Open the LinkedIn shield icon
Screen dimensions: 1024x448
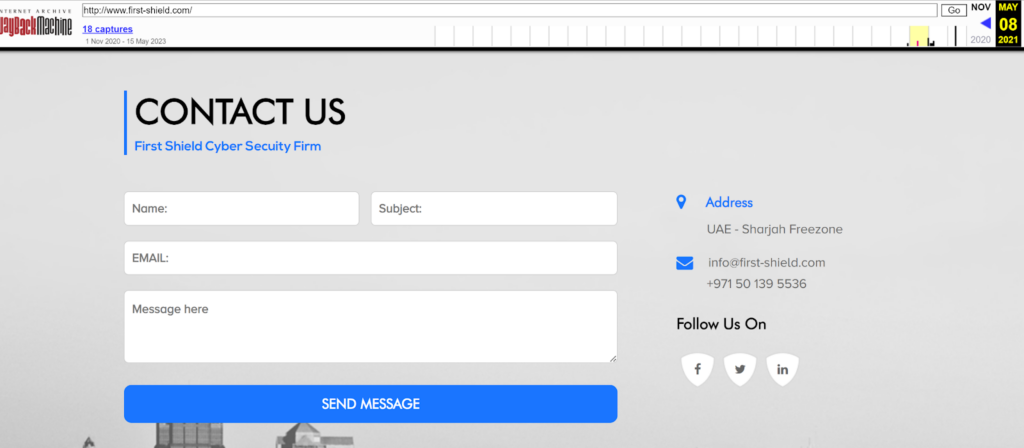click(x=782, y=369)
